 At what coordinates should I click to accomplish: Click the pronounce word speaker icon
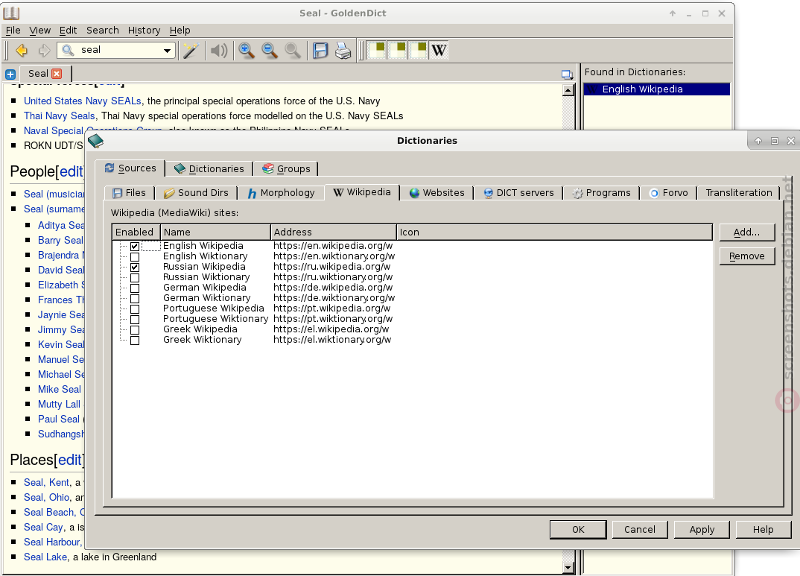click(219, 50)
